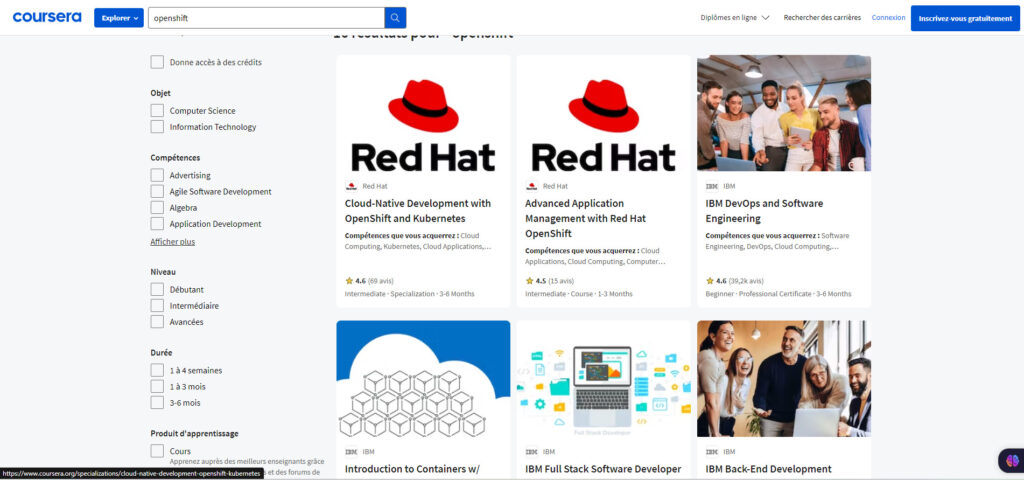Click small Red Hat logo under Cloud-Native card
The image size is (1024, 480).
[351, 186]
